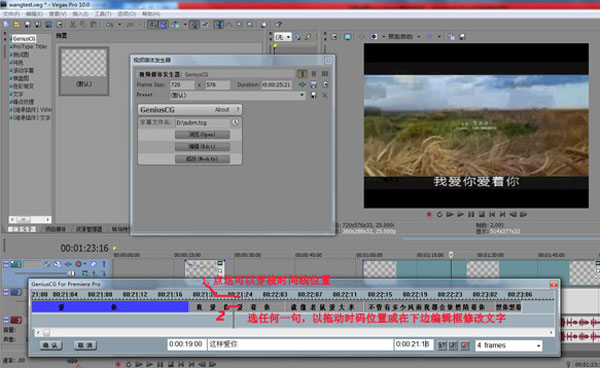Click the track motion icon on video track 1
The image size is (600, 368).
[57, 264]
